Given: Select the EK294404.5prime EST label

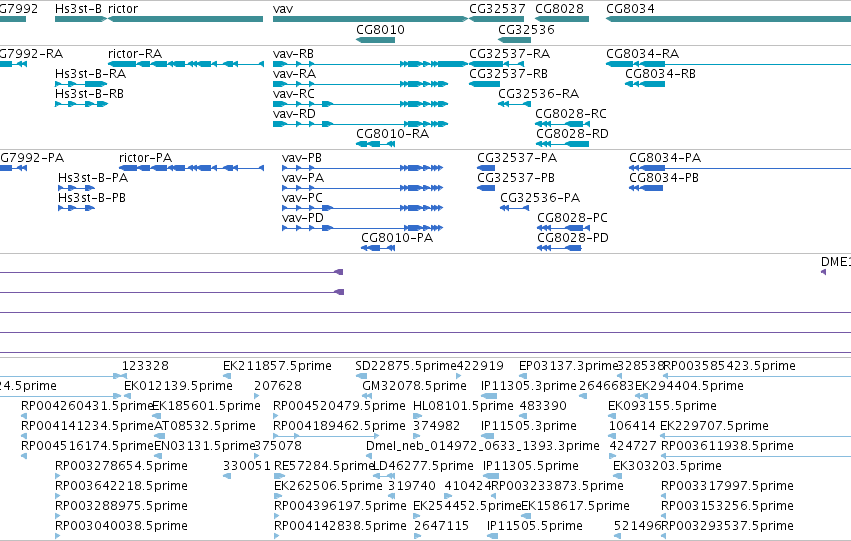Looking at the screenshot, I should [689, 386].
